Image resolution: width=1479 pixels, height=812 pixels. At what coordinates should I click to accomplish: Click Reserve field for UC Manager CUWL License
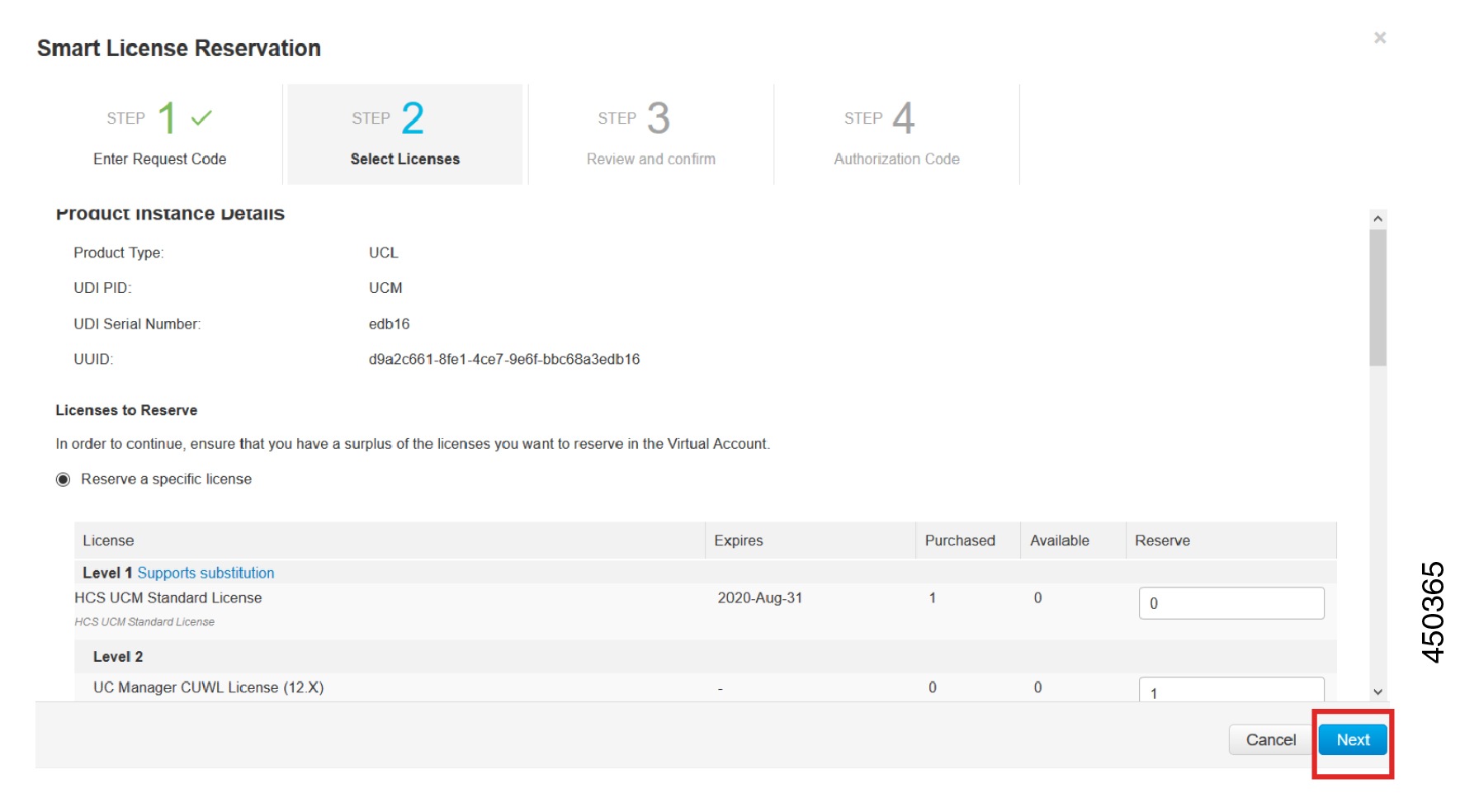[1230, 692]
